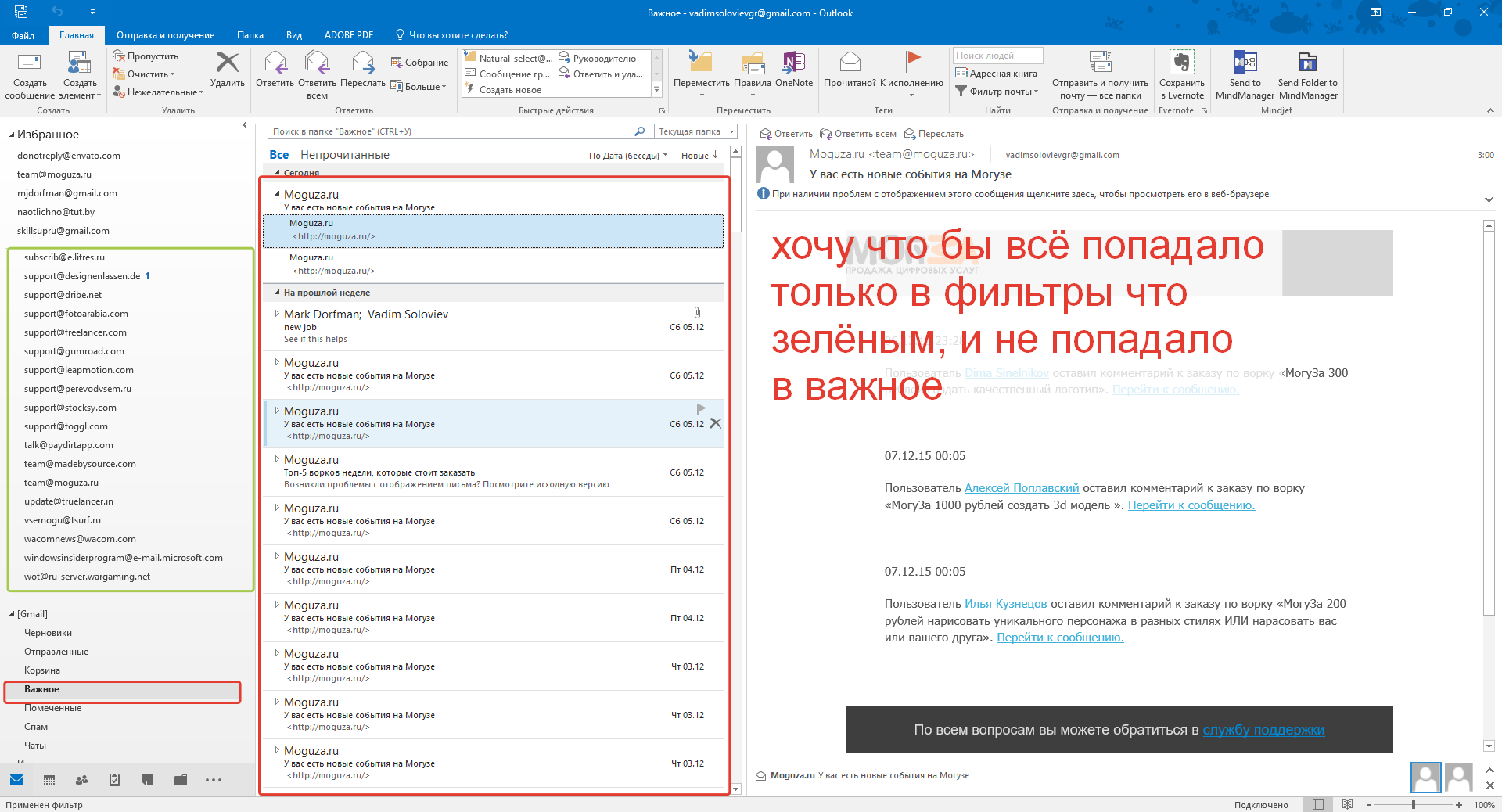The image size is (1502, 812).
Task: Switch to reading view in the status bar
Action: (x=1347, y=804)
